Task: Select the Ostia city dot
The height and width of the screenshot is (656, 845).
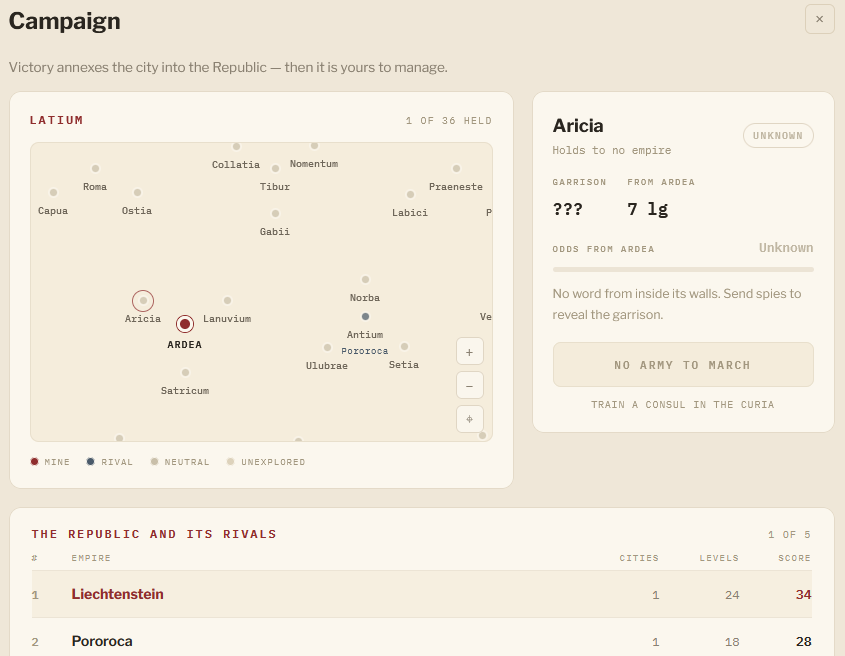Action: [x=137, y=192]
